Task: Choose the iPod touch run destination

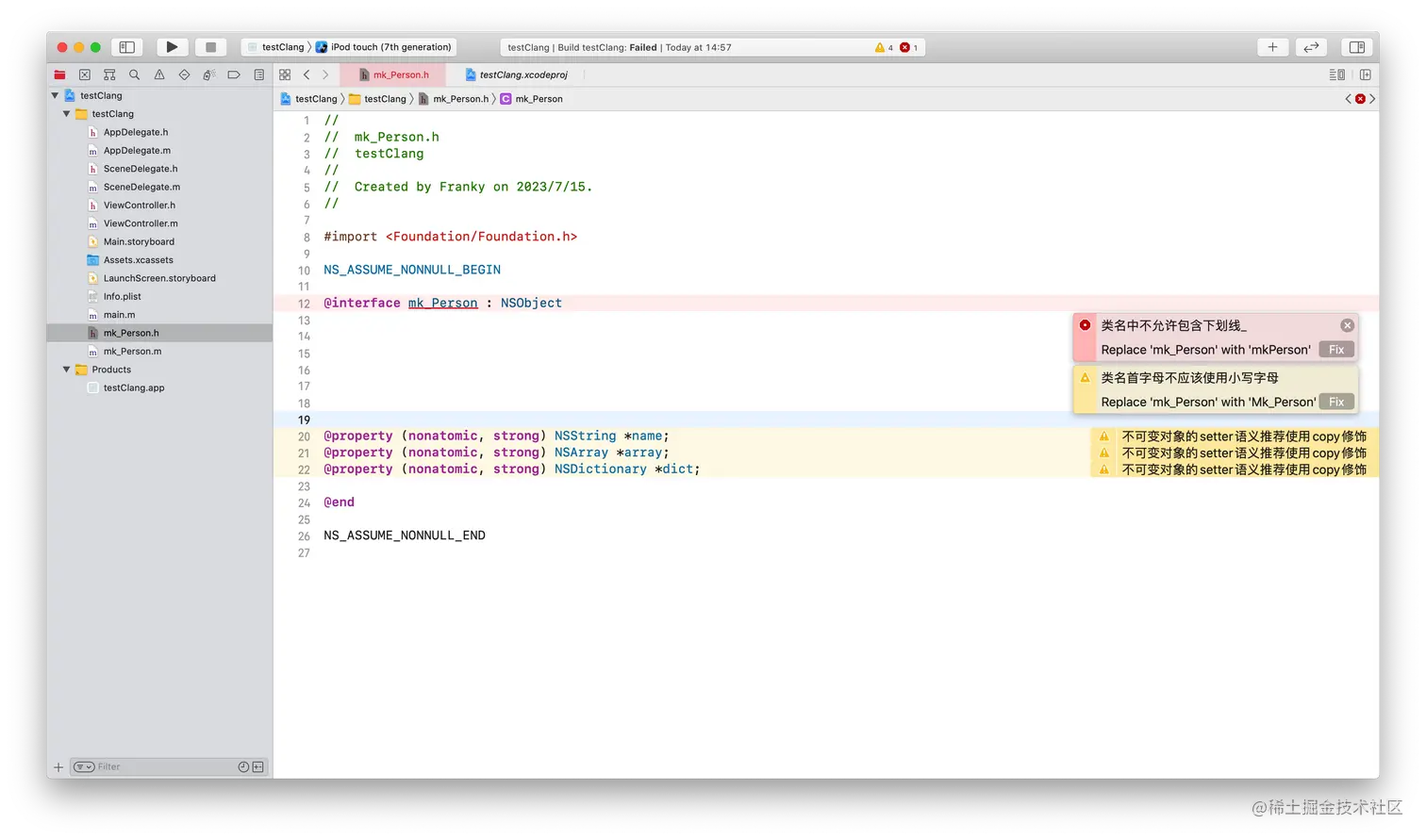Action: (x=384, y=47)
